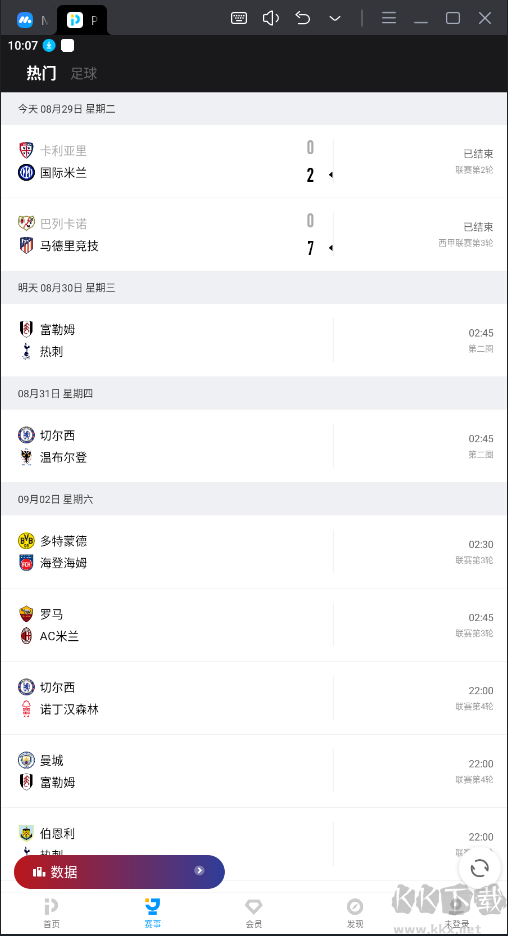
Task: Click the 多特蒙德 team badge
Action: pos(26,541)
